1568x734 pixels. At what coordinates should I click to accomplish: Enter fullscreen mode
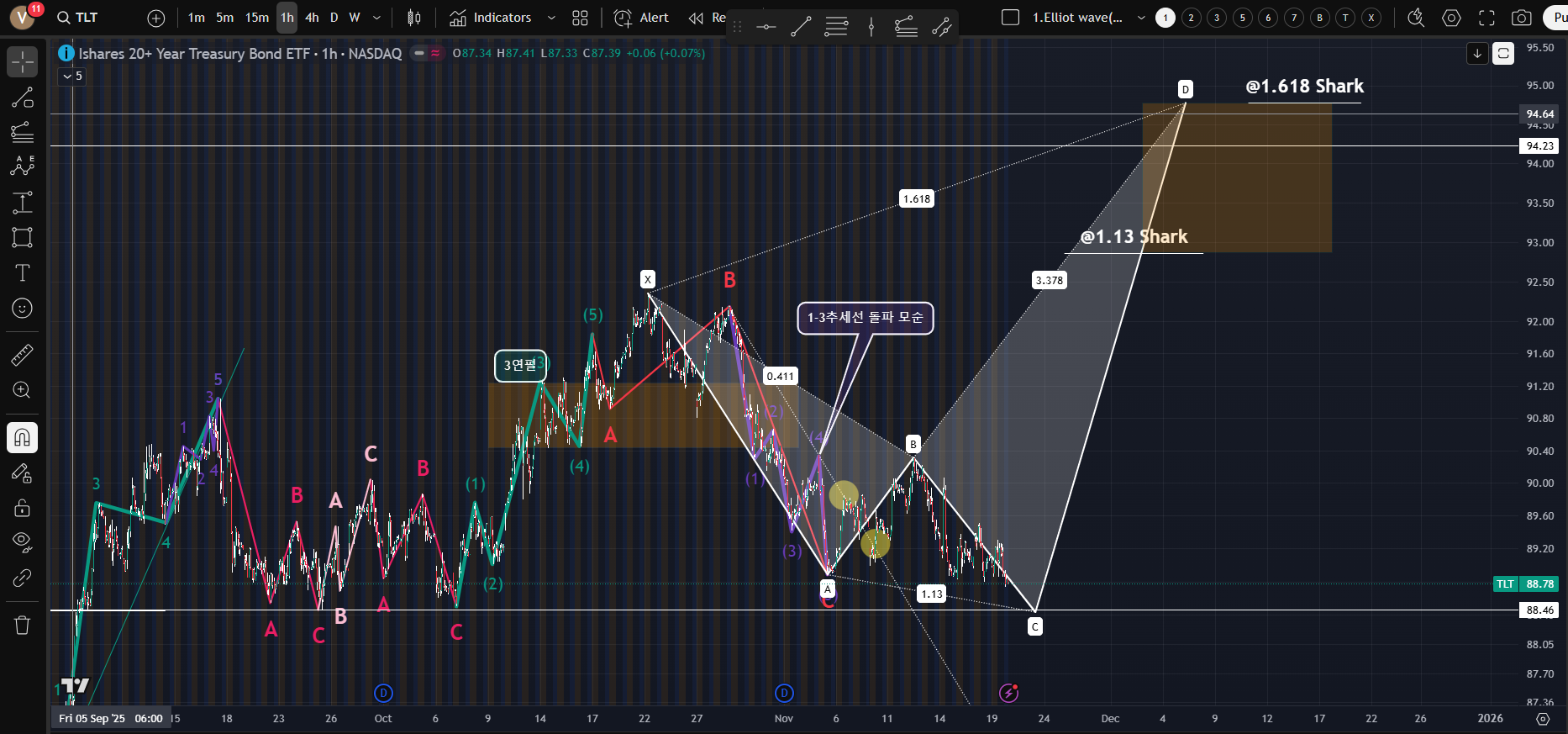coord(1486,18)
